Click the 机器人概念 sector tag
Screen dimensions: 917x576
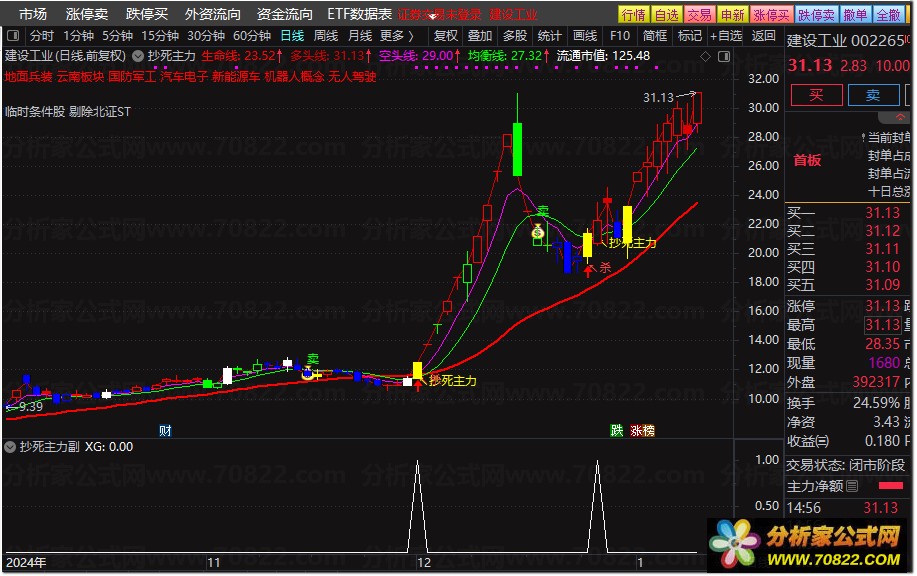click(x=294, y=77)
